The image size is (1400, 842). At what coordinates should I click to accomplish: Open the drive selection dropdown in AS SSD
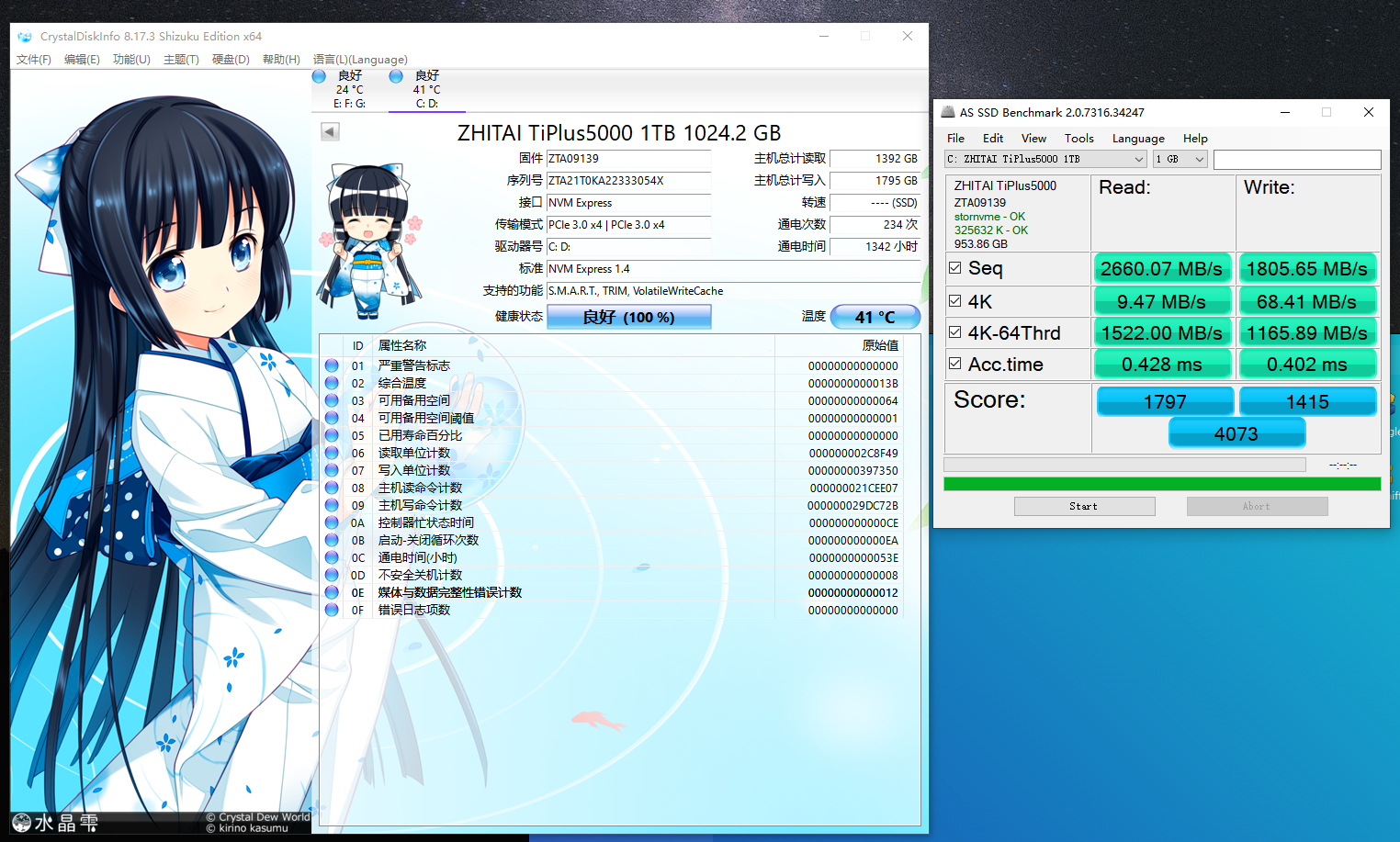[x=1045, y=159]
